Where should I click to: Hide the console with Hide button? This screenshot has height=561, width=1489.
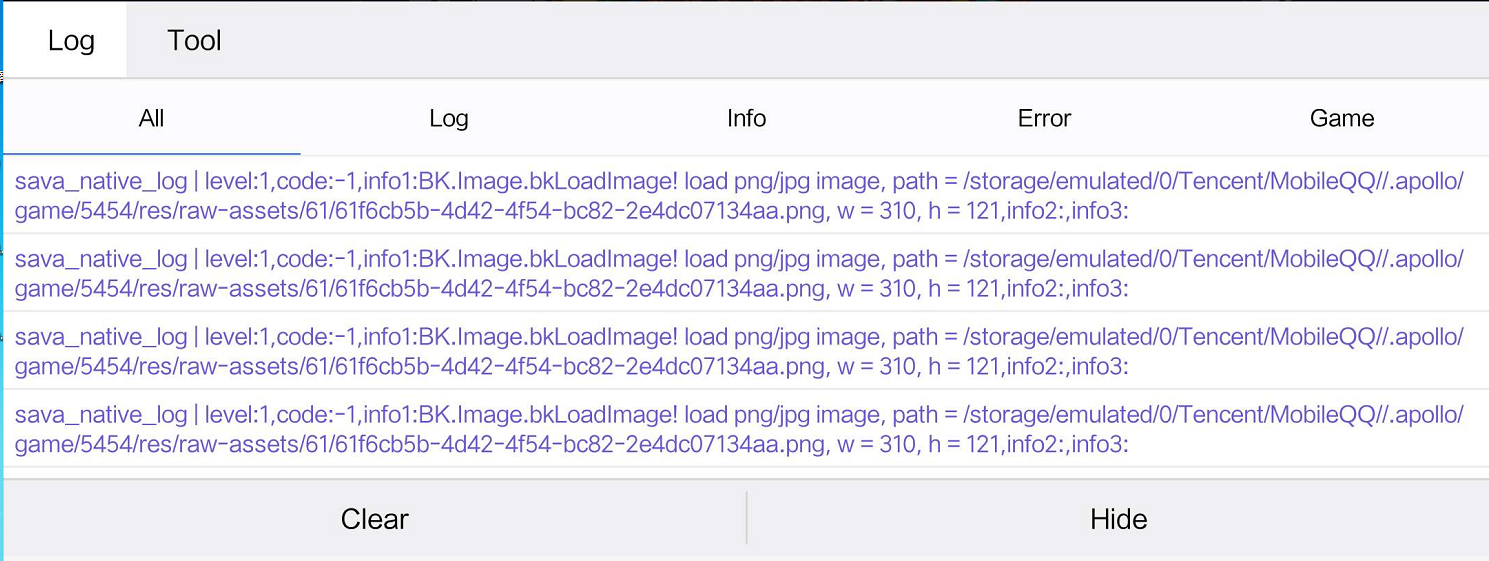click(1118, 519)
